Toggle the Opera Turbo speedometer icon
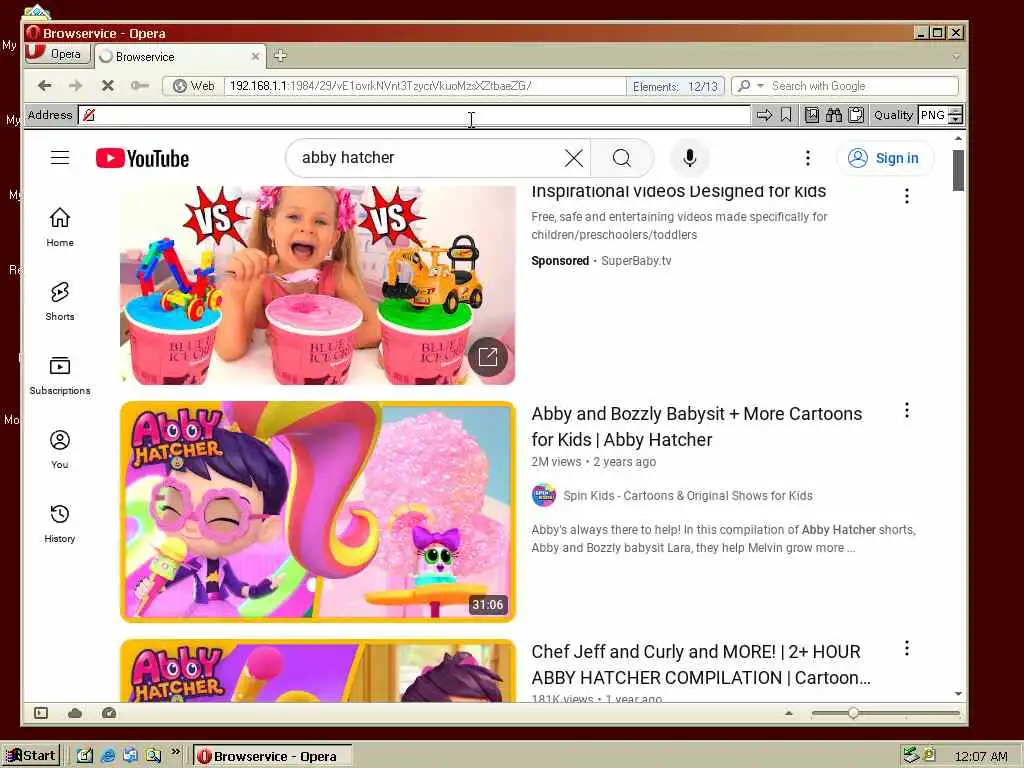 coord(109,713)
